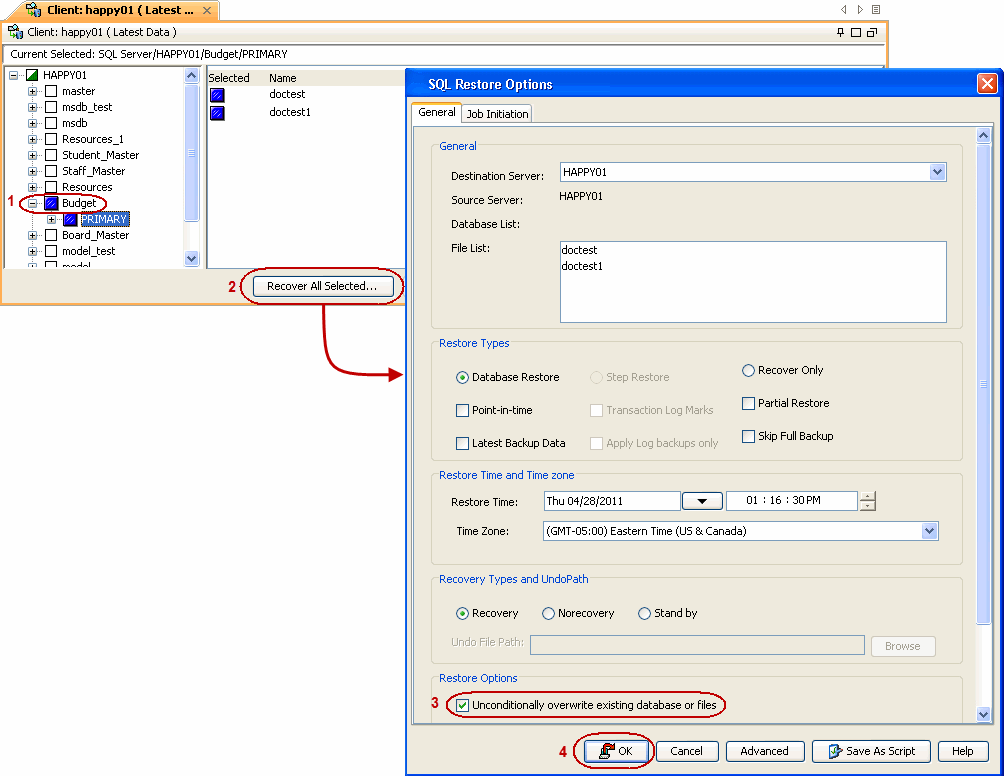Click Save As Script button

click(x=871, y=751)
